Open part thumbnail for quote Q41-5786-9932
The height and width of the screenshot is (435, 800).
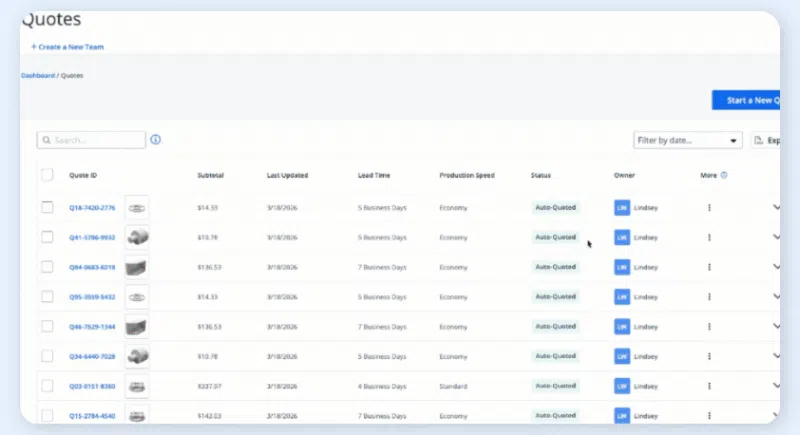coord(137,237)
